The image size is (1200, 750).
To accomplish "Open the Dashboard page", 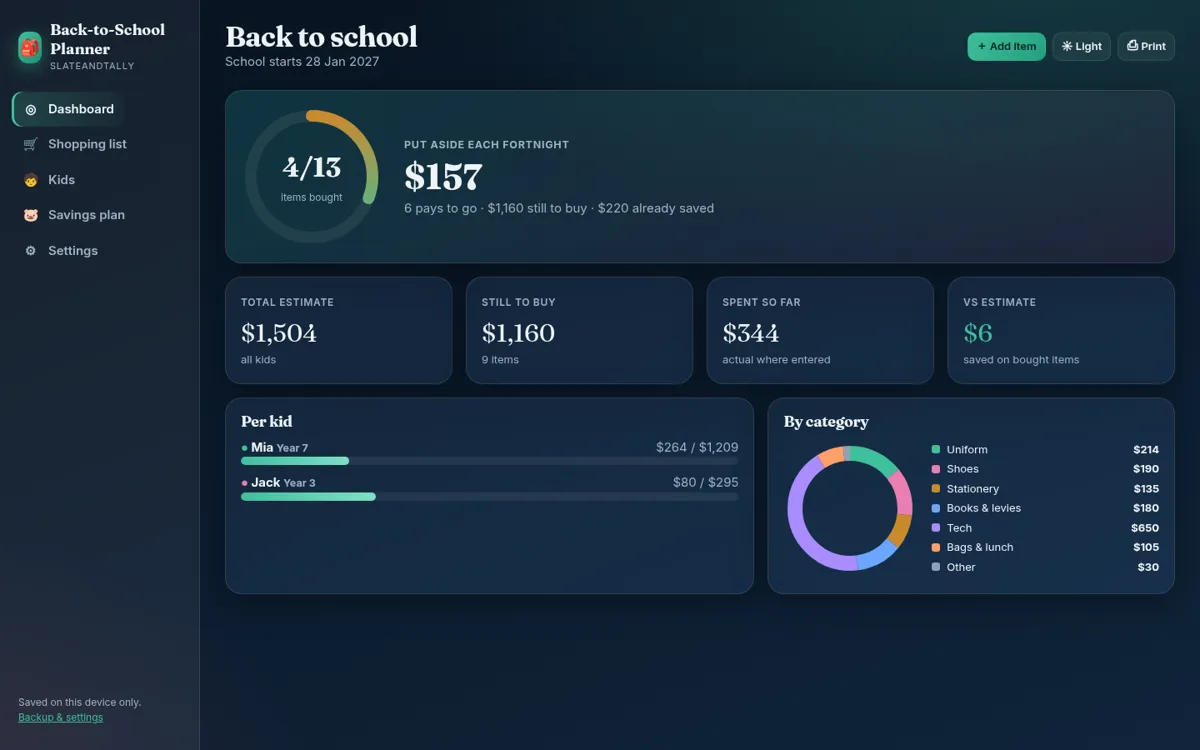I will tap(69, 109).
